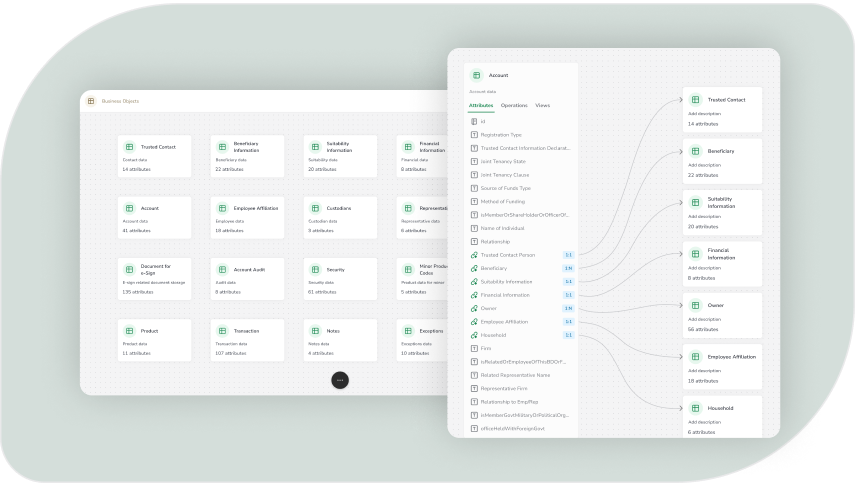Screen dimensions: 855x483
Task: Click the Household node's table icon
Action: (x=697, y=408)
